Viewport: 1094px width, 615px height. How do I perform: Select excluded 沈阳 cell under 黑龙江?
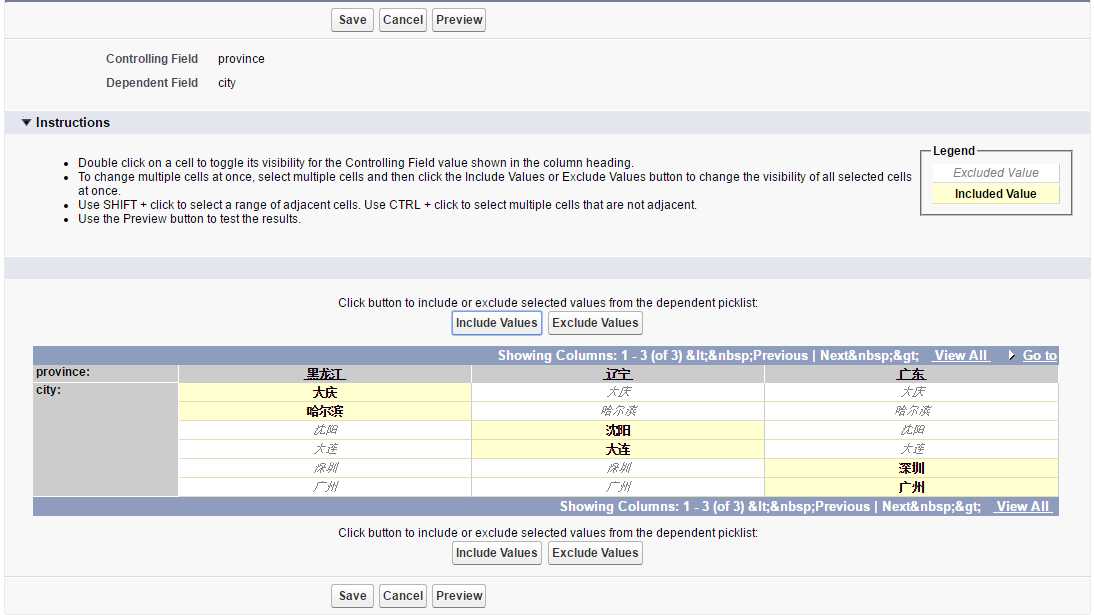325,430
